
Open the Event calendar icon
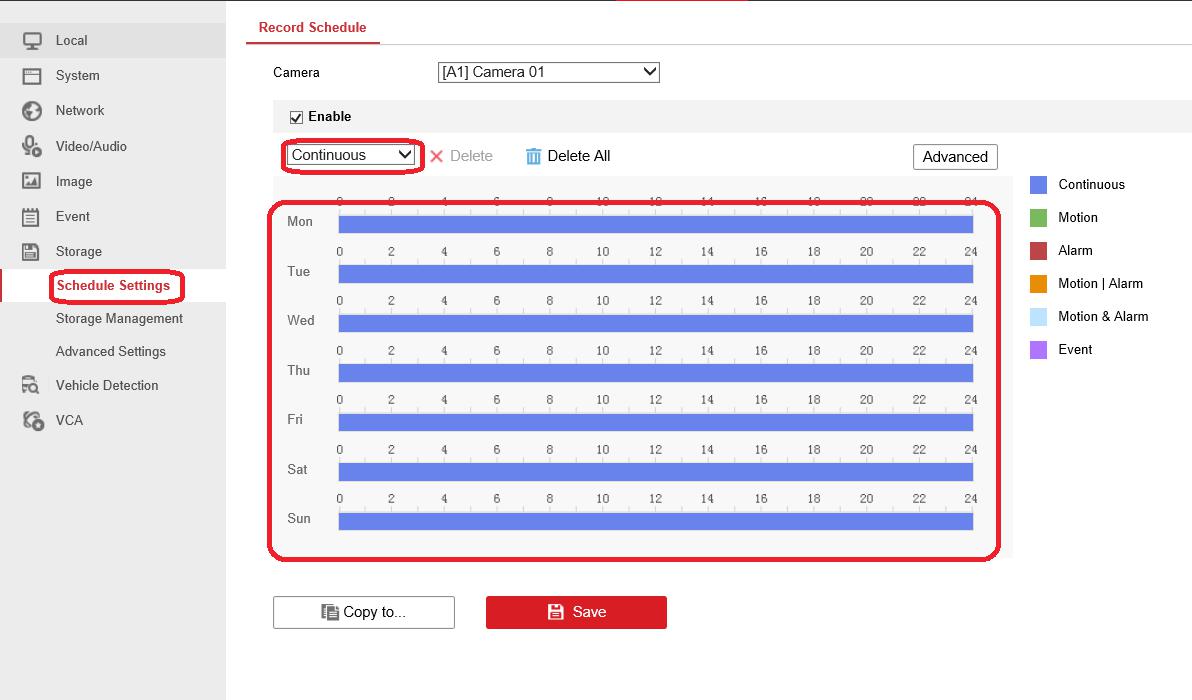[32, 216]
